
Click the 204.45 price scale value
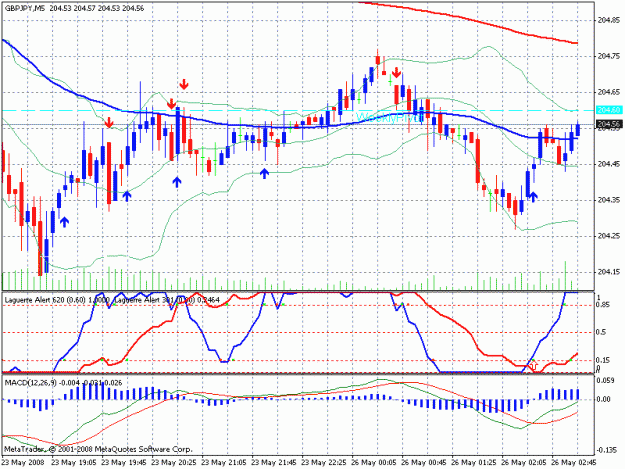point(609,164)
